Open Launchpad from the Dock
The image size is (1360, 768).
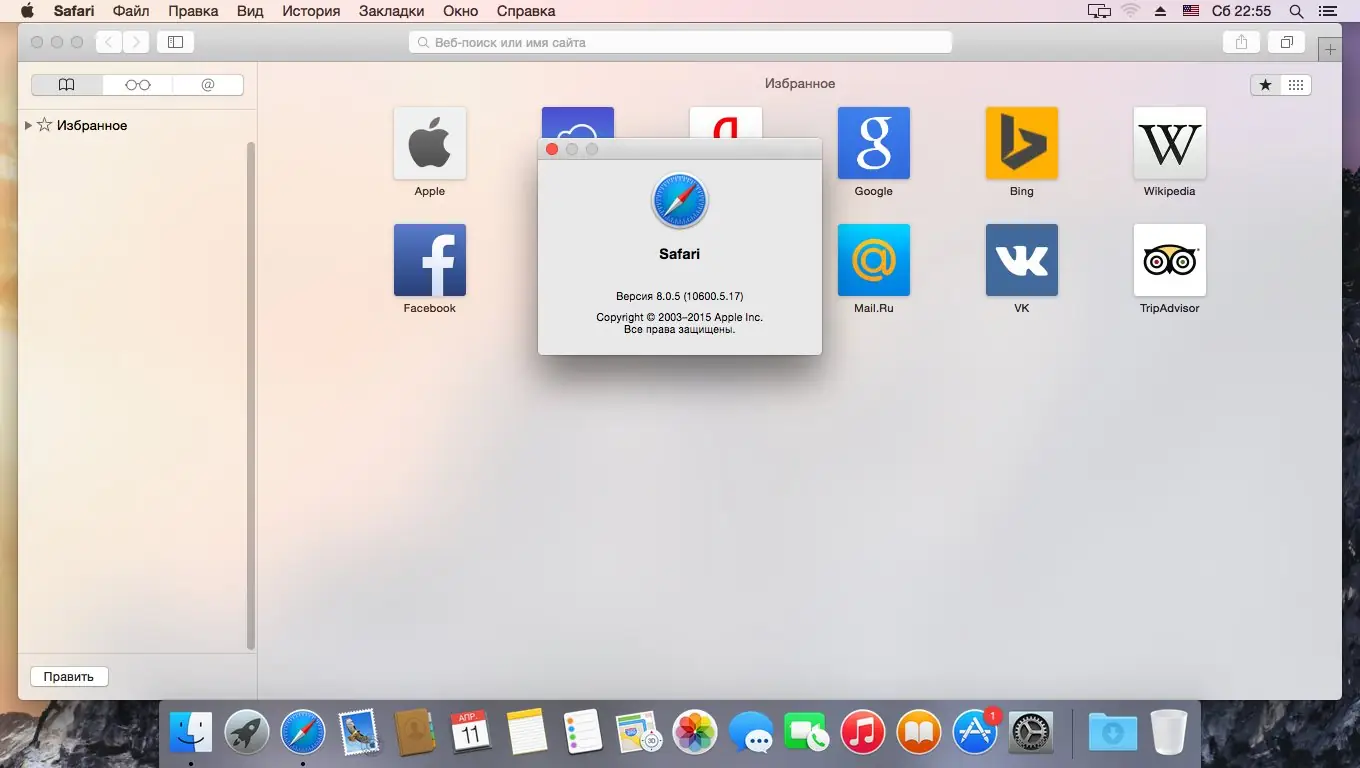pos(247,733)
